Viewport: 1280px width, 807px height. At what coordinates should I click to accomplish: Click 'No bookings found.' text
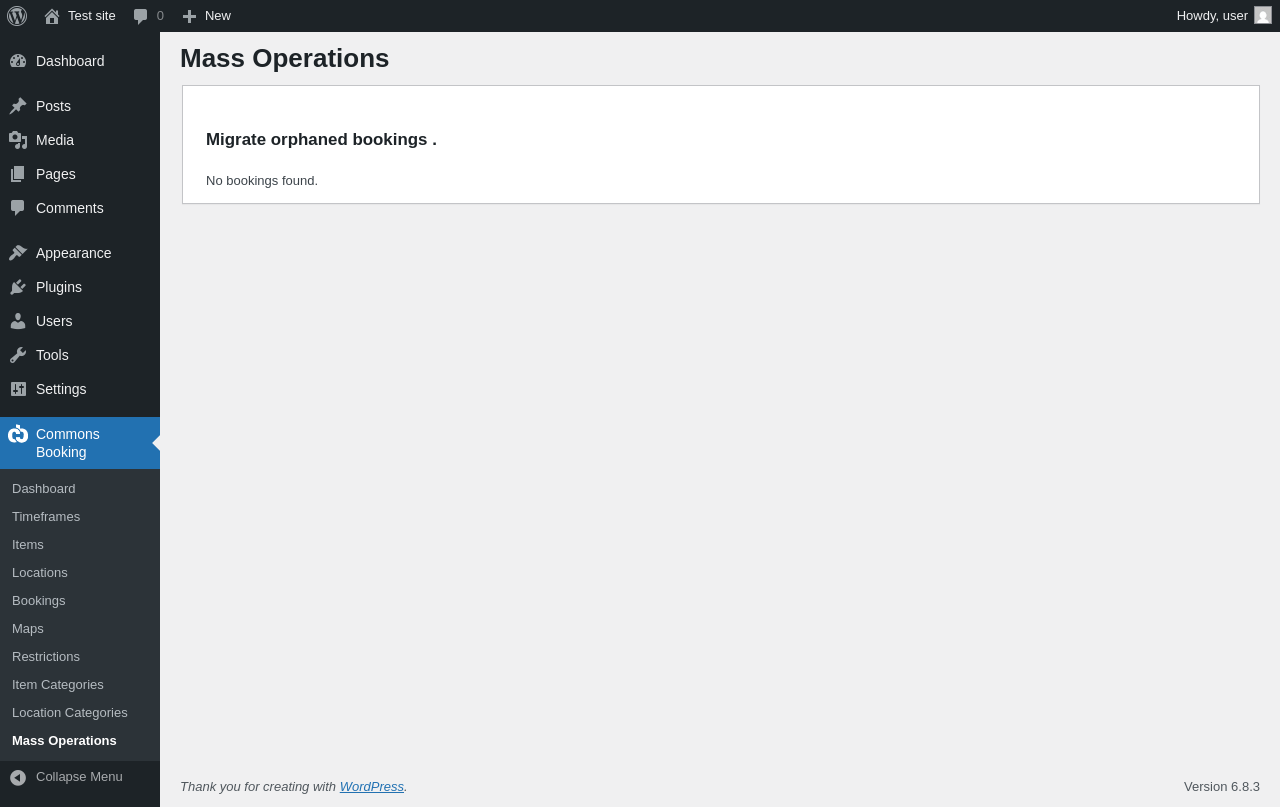pos(262,181)
